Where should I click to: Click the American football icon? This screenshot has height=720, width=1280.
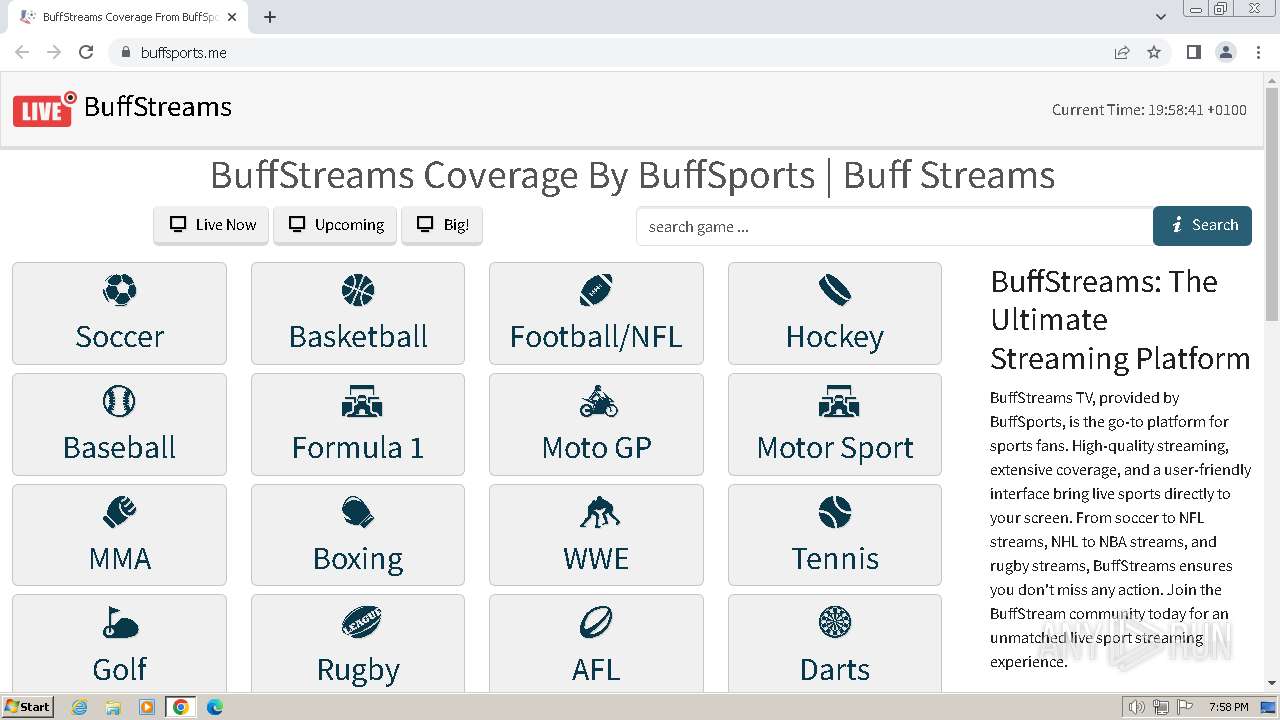(596, 290)
